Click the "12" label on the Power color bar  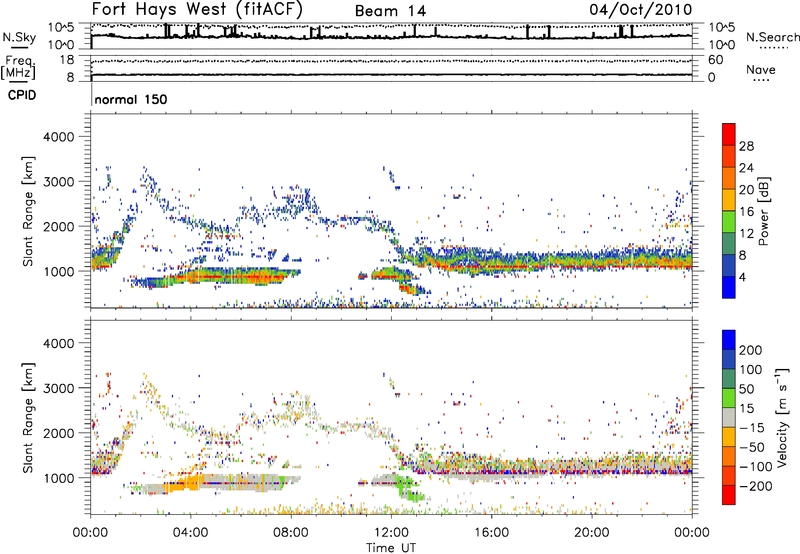(746, 234)
